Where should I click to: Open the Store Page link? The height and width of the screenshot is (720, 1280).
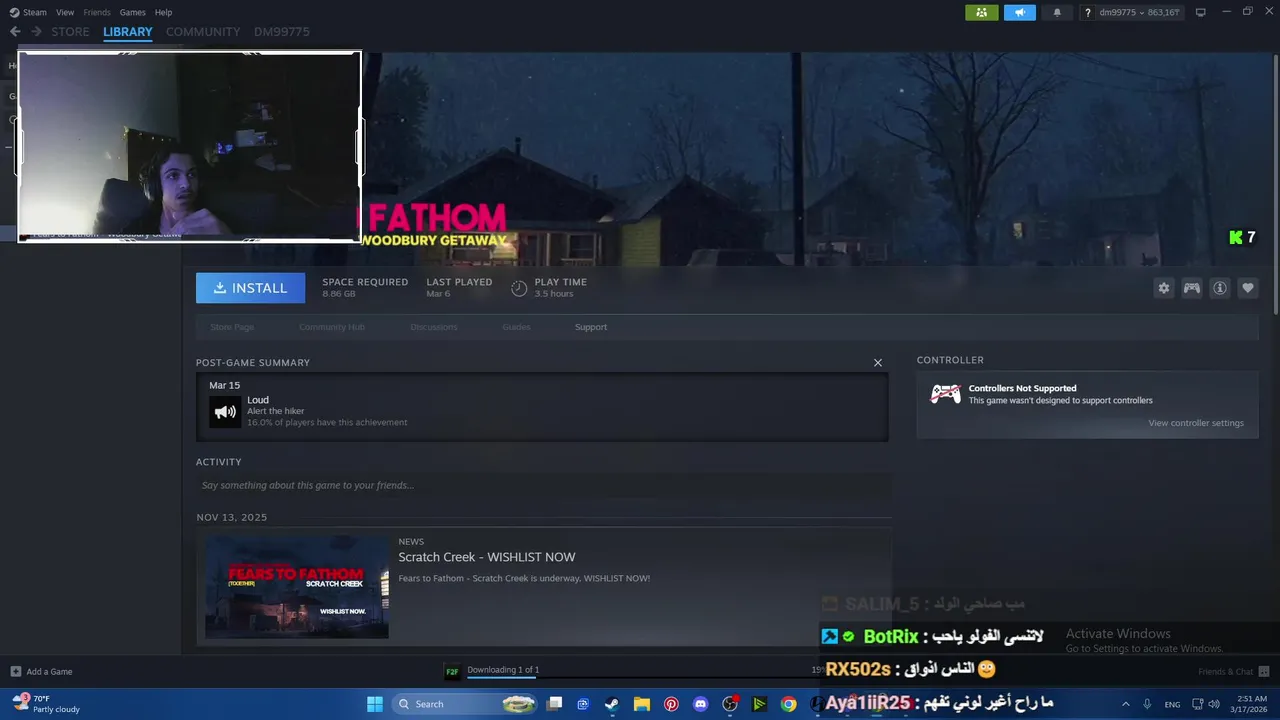pyautogui.click(x=232, y=327)
